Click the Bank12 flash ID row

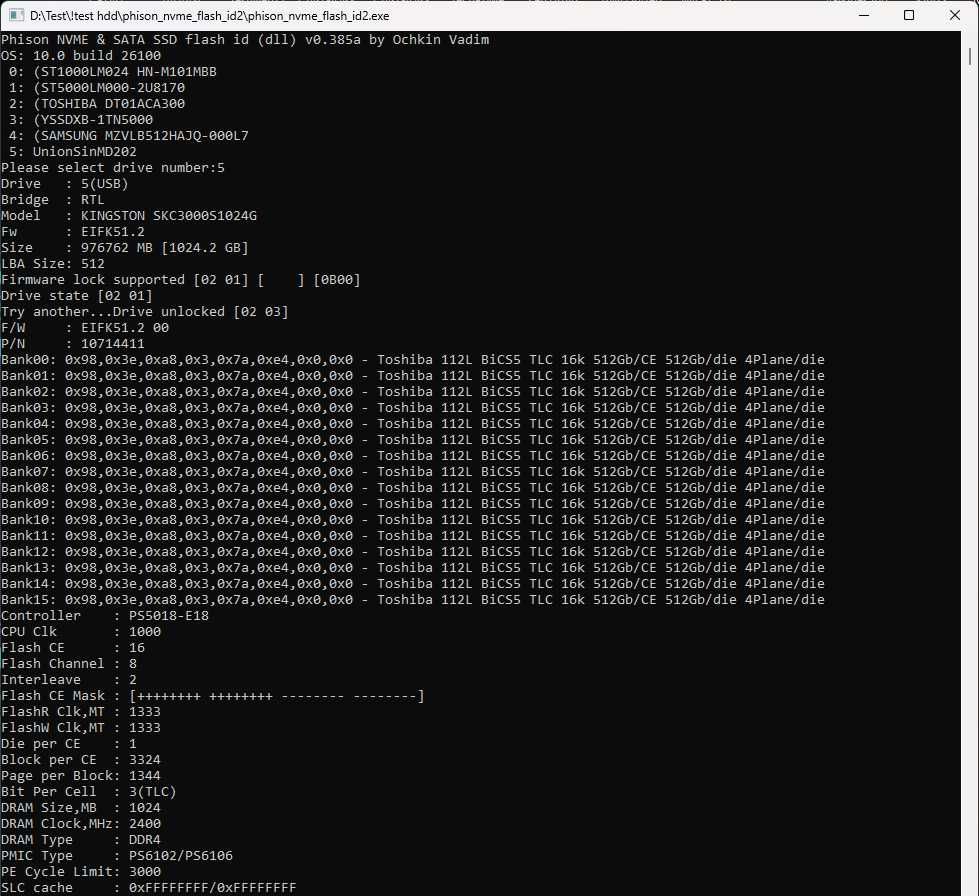413,551
